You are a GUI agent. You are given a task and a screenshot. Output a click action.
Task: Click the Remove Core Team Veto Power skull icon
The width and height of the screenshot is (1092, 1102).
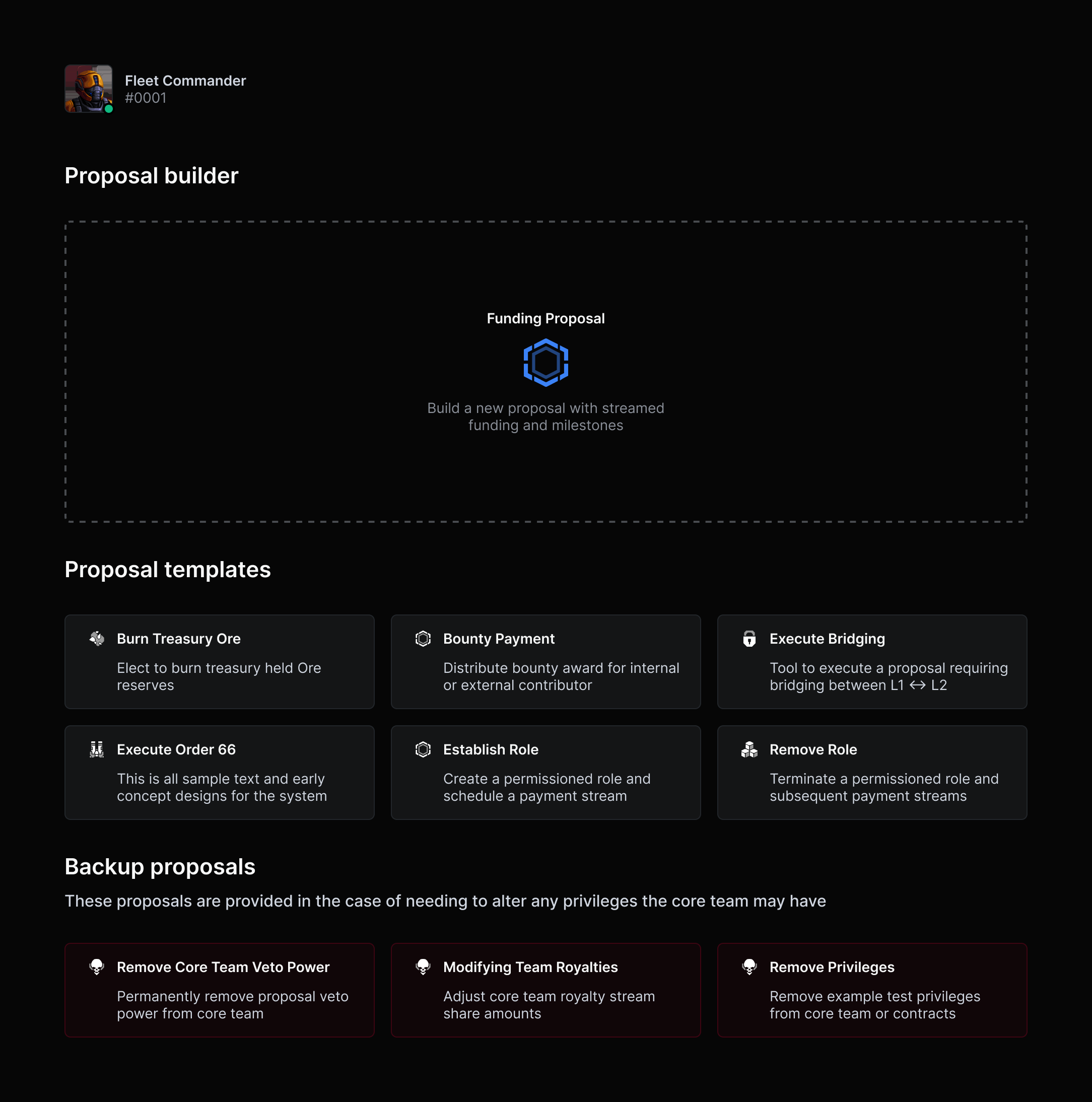coord(98,967)
